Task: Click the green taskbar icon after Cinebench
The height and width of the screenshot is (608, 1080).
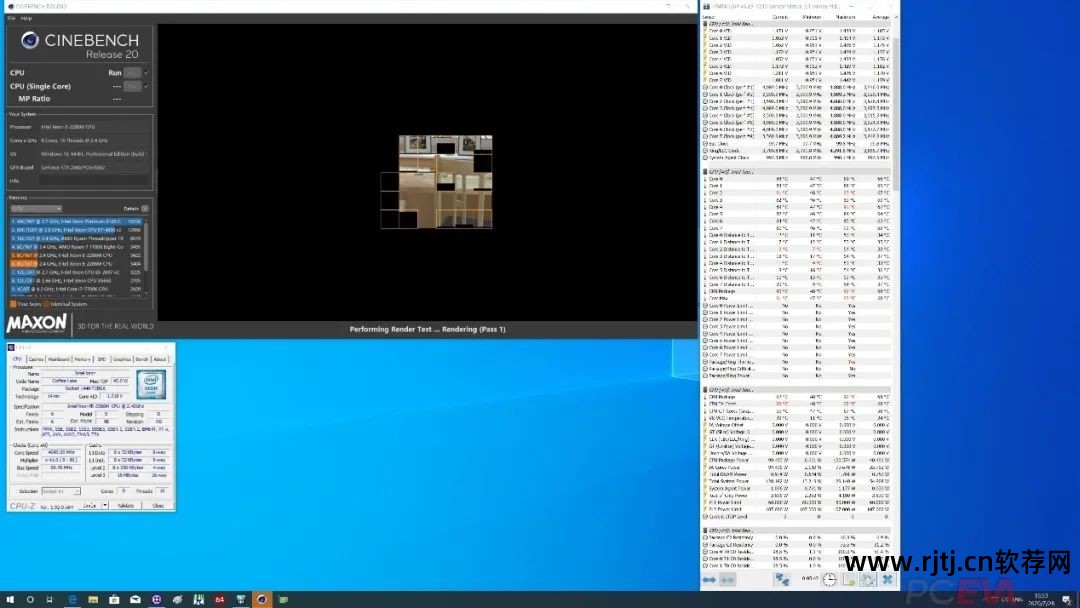Action: point(283,600)
